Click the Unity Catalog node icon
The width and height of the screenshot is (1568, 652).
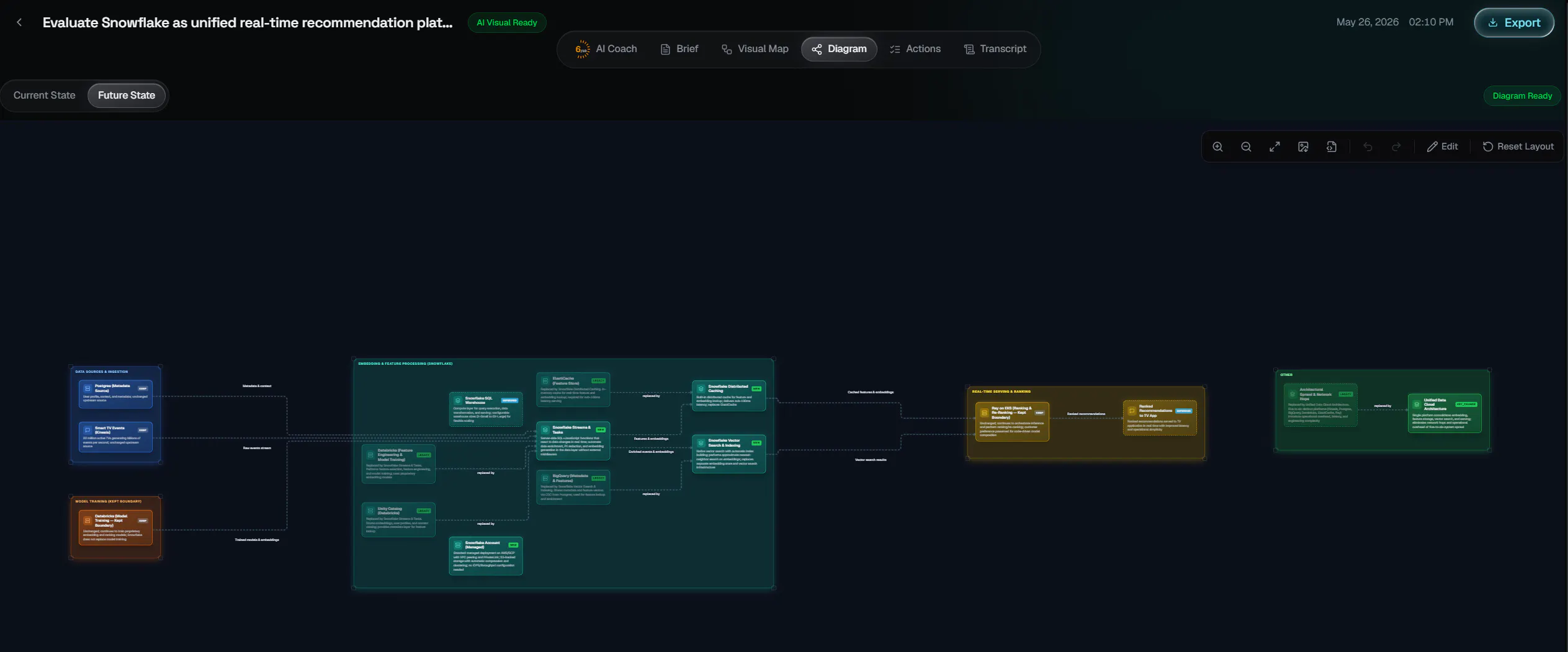coord(370,511)
